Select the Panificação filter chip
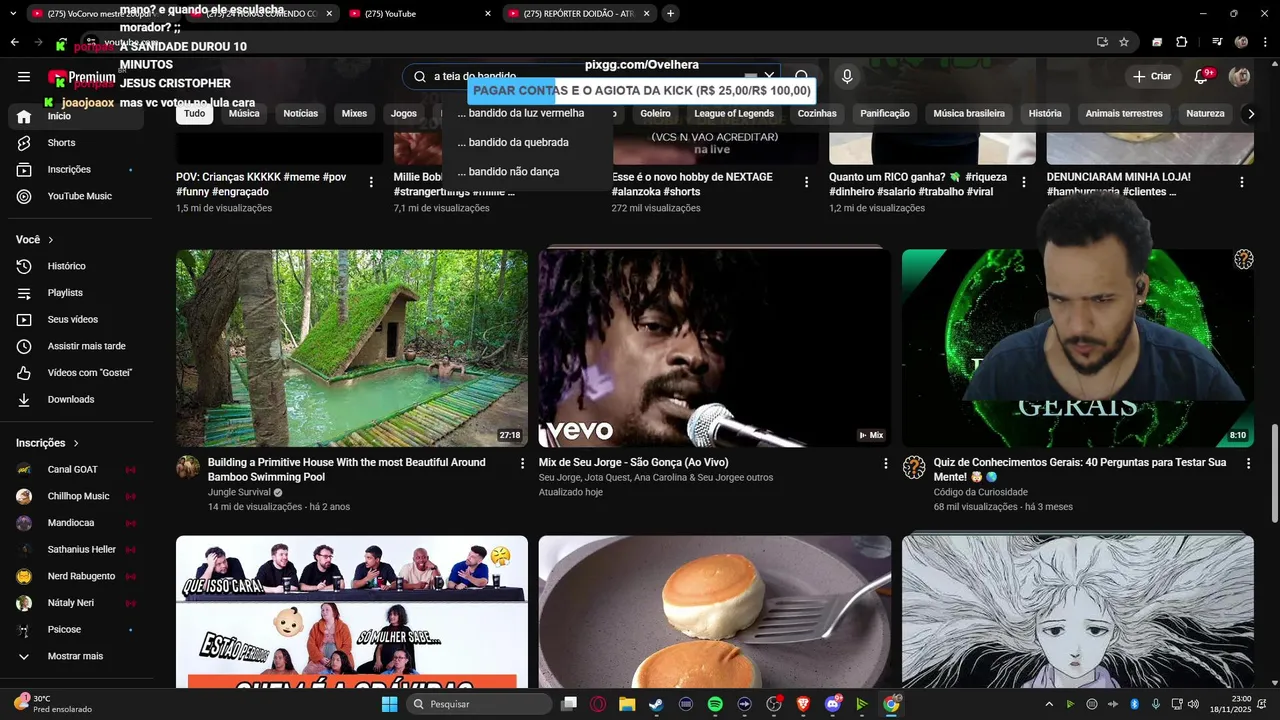This screenshot has height=720, width=1280. [885, 114]
